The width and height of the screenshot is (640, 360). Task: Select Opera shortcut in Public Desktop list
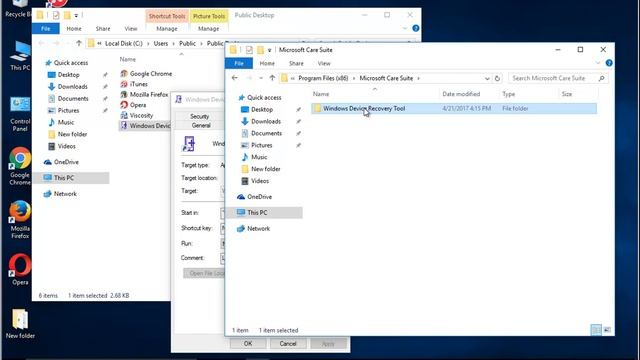point(133,105)
